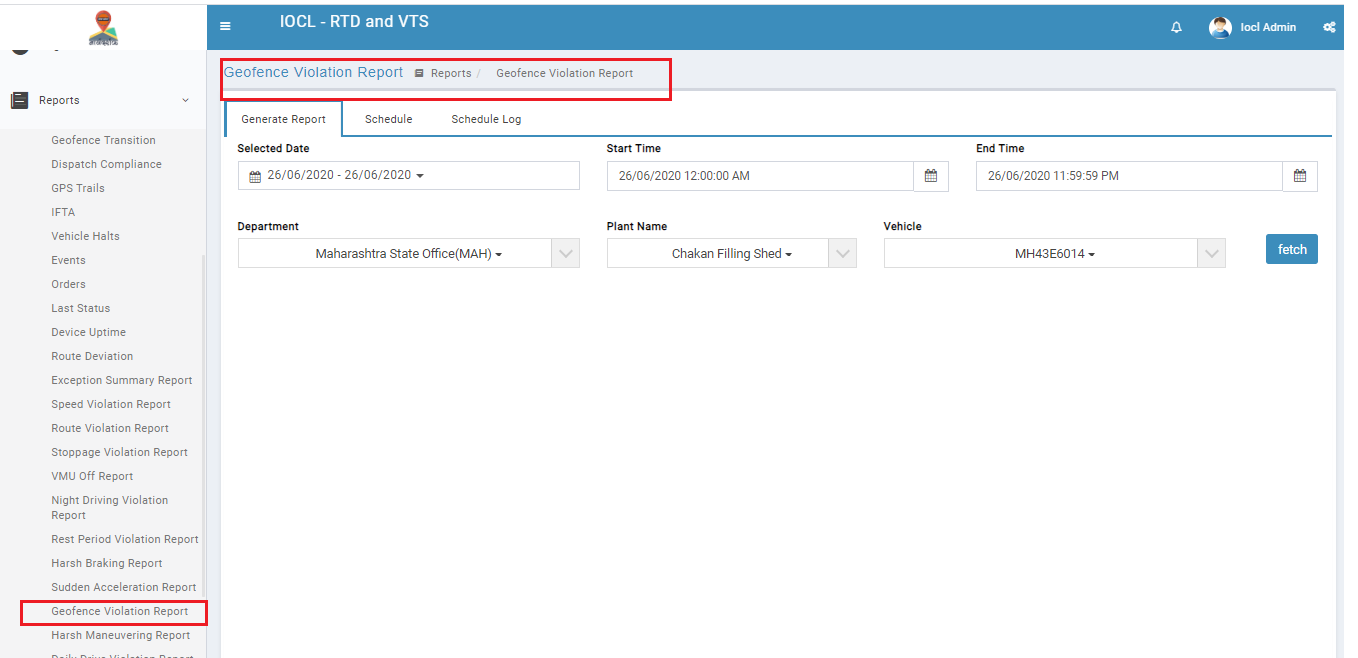
Task: Open the Vehicle dropdown arrow
Action: click(1212, 254)
